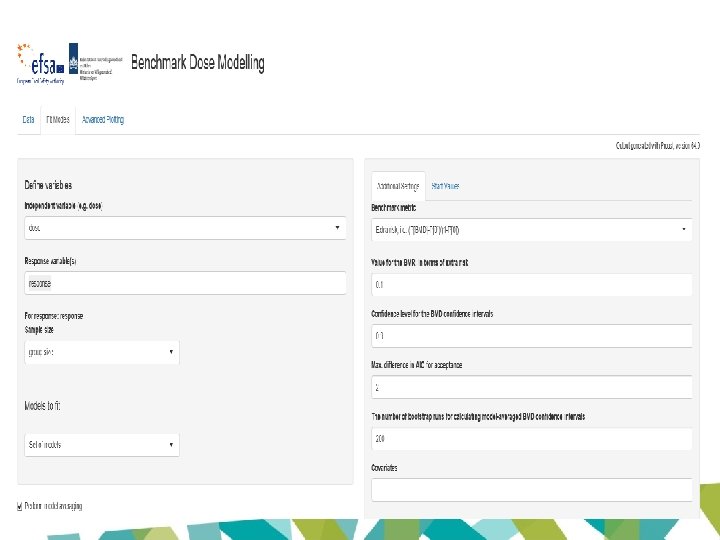Select the Fit Models tab
720x540 pixels.
coord(58,120)
